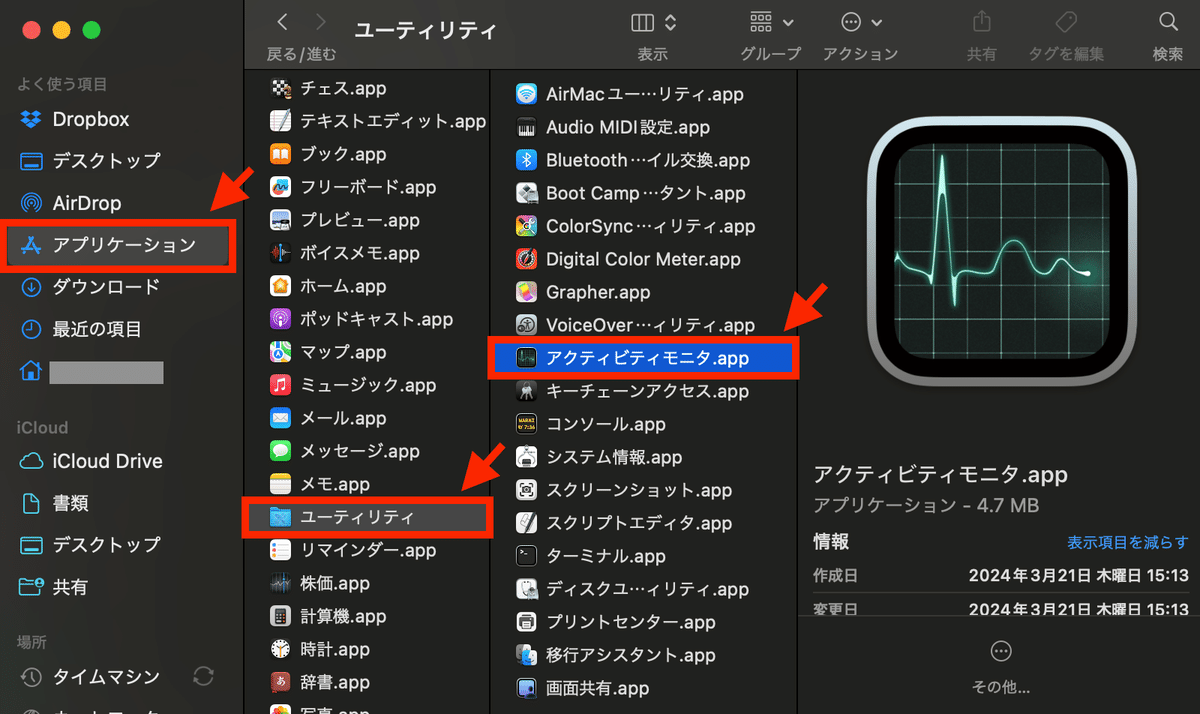
Task: Open グループ grouping dropdown
Action: coord(771,22)
